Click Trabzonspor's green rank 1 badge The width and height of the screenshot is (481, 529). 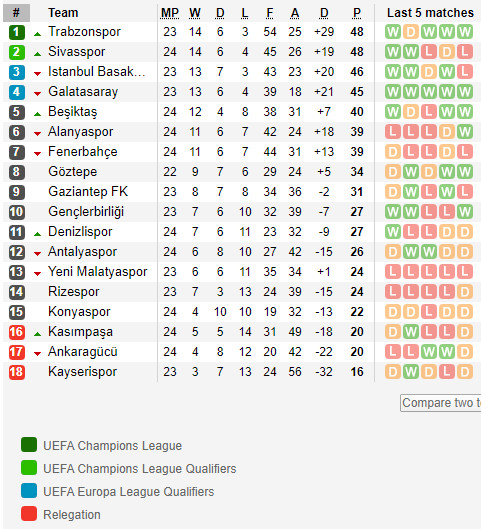click(17, 32)
